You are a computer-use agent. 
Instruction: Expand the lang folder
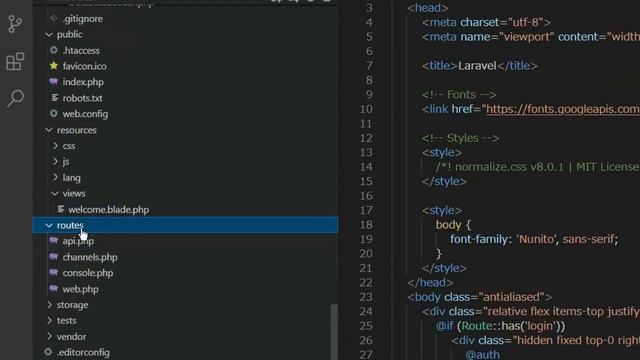tap(55, 178)
